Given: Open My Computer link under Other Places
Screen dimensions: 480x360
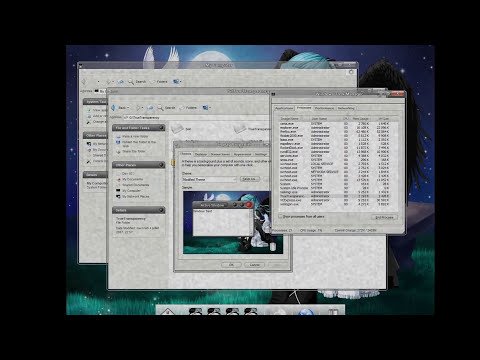Looking at the screenshot, I should tap(128, 191).
